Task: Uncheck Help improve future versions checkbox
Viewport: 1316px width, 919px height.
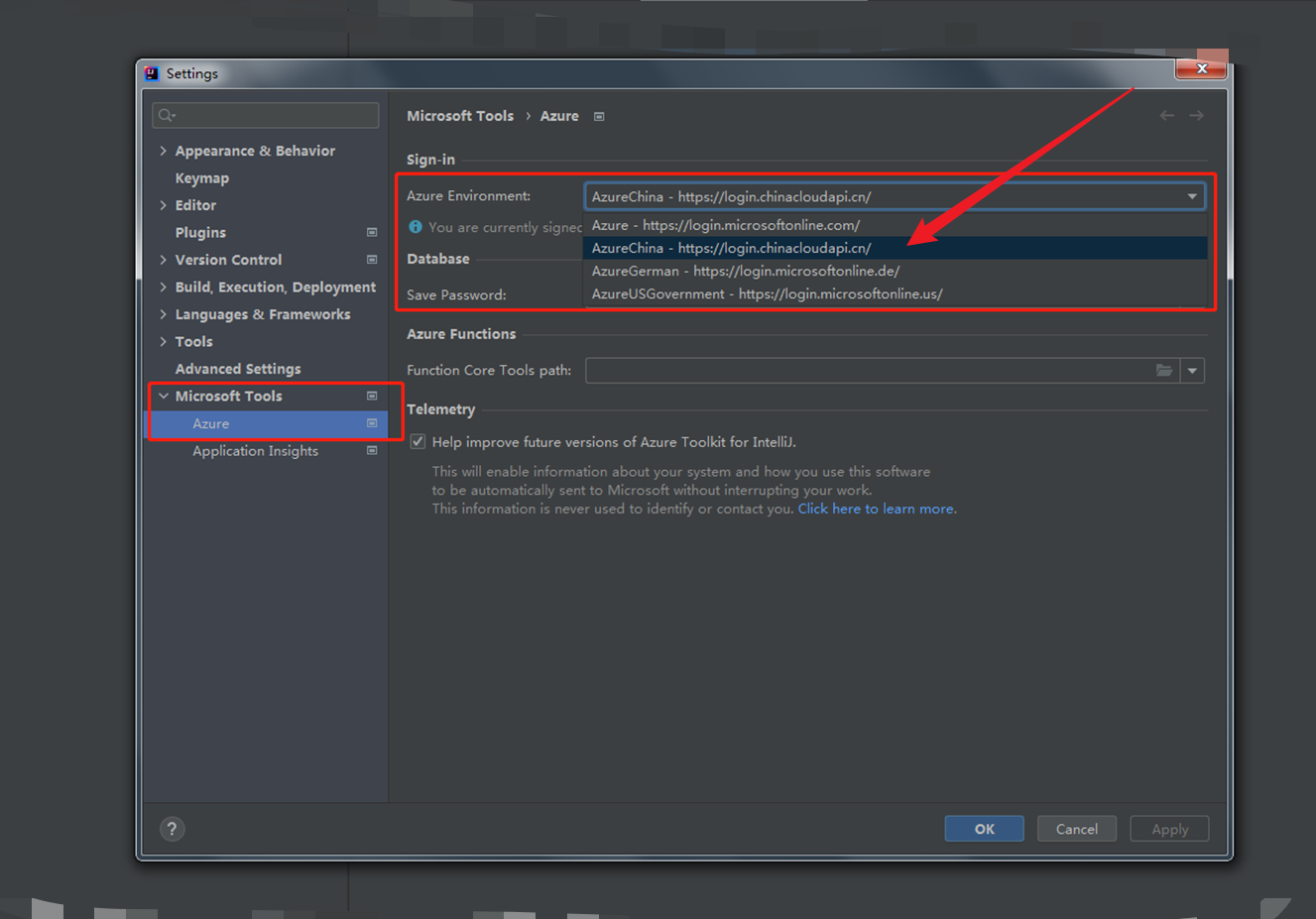Action: tap(418, 442)
